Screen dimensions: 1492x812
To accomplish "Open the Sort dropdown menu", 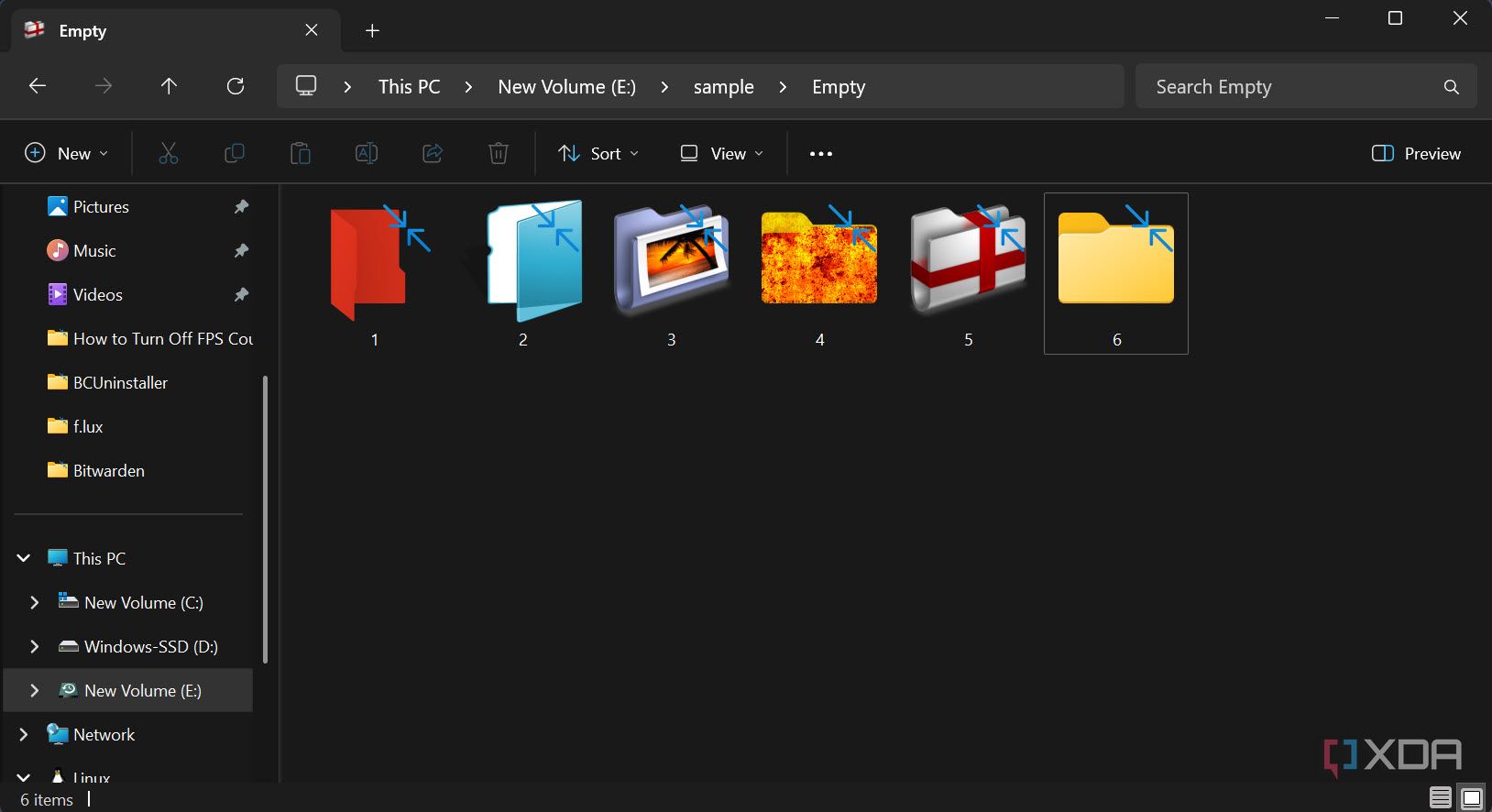I will coord(598,154).
